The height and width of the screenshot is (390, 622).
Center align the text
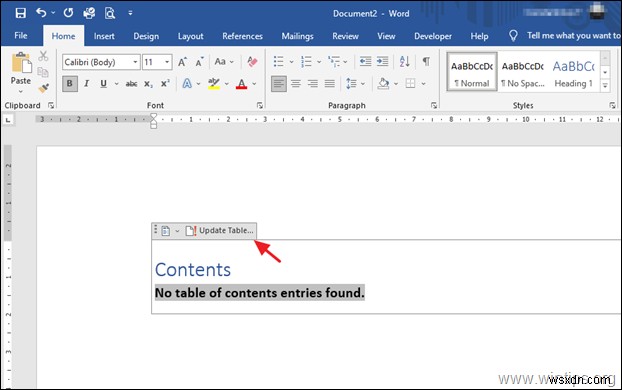point(296,84)
